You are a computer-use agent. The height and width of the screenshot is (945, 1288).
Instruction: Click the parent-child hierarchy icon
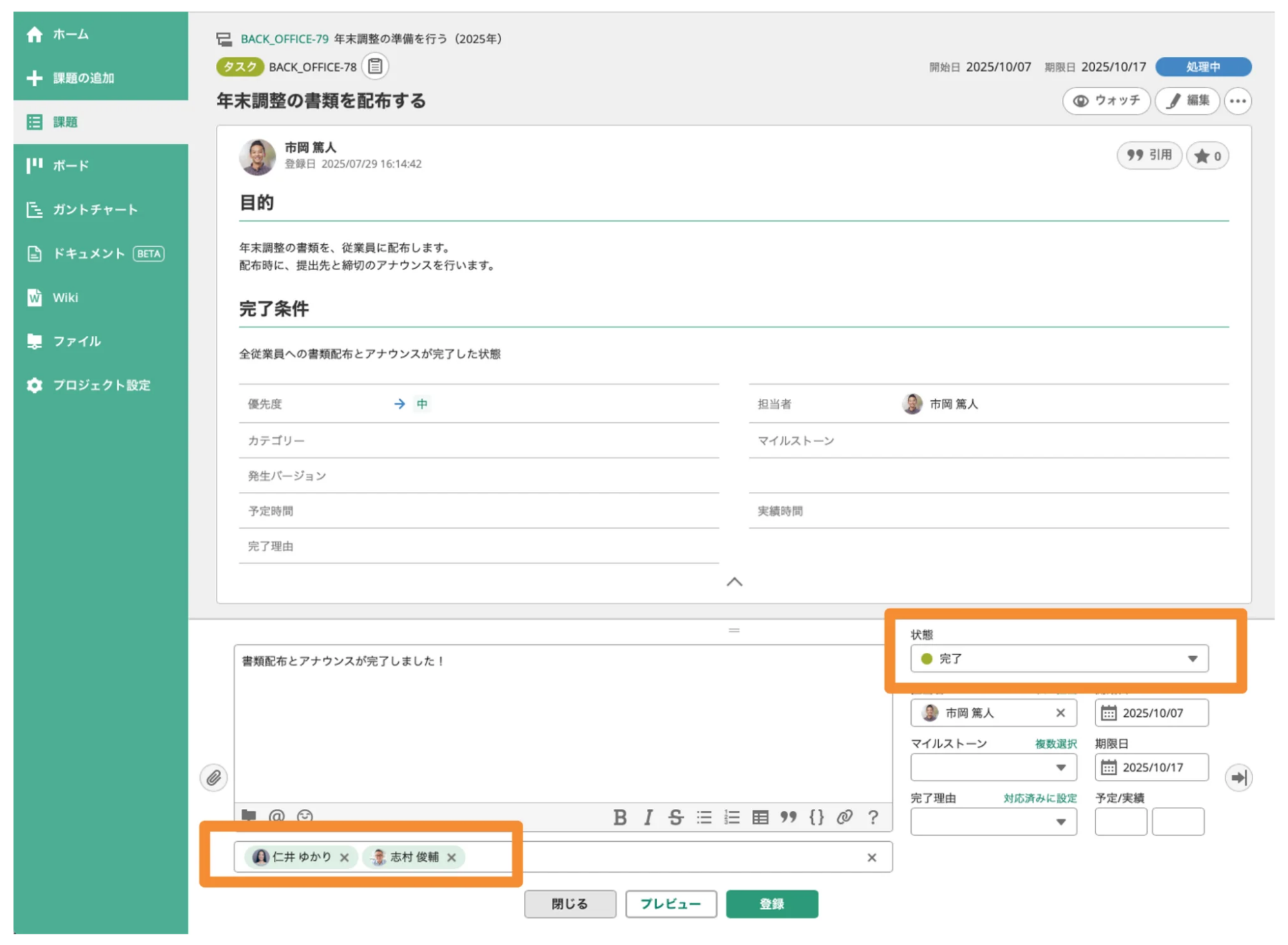(x=224, y=39)
